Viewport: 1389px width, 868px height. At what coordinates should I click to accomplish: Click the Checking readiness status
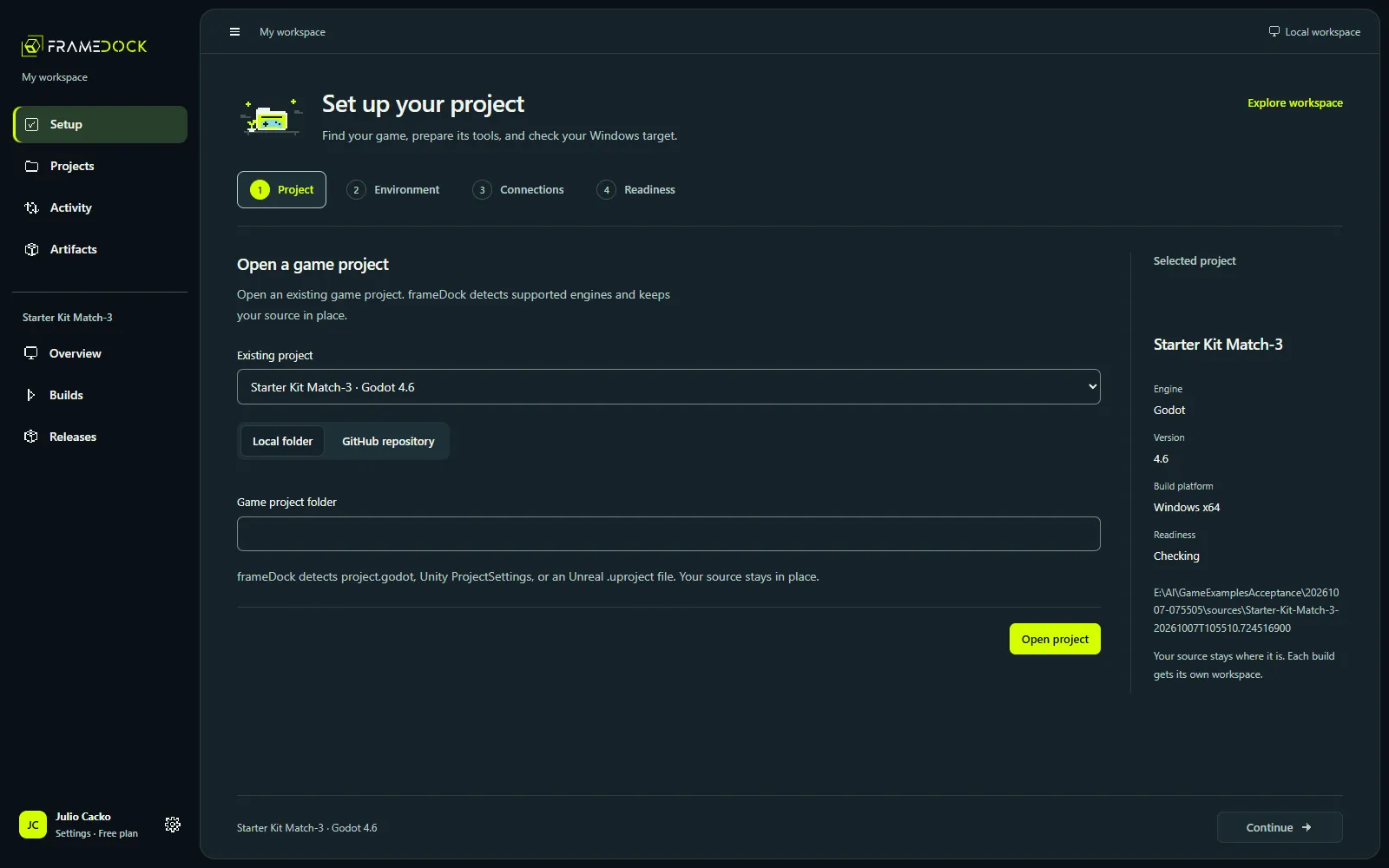(x=1176, y=556)
